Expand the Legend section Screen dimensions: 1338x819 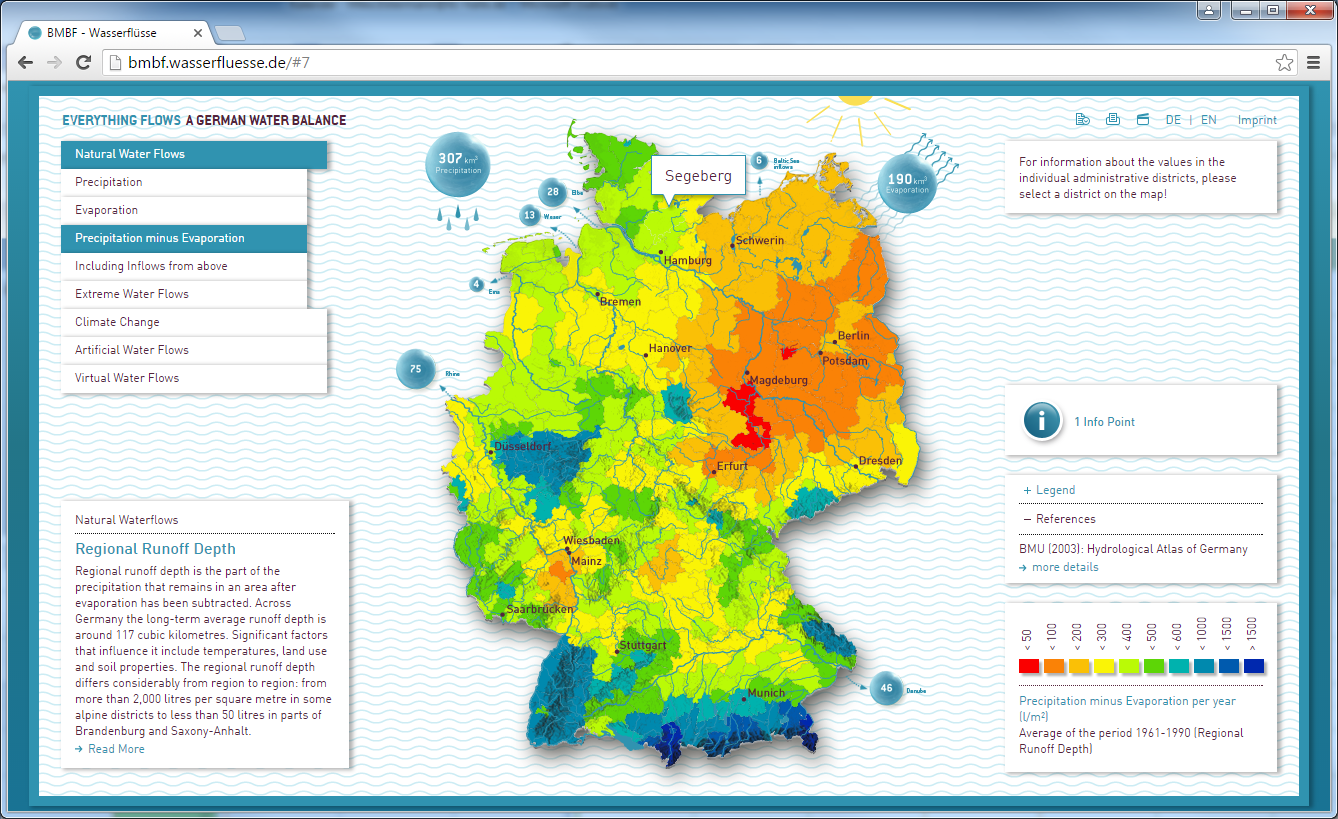[1049, 490]
